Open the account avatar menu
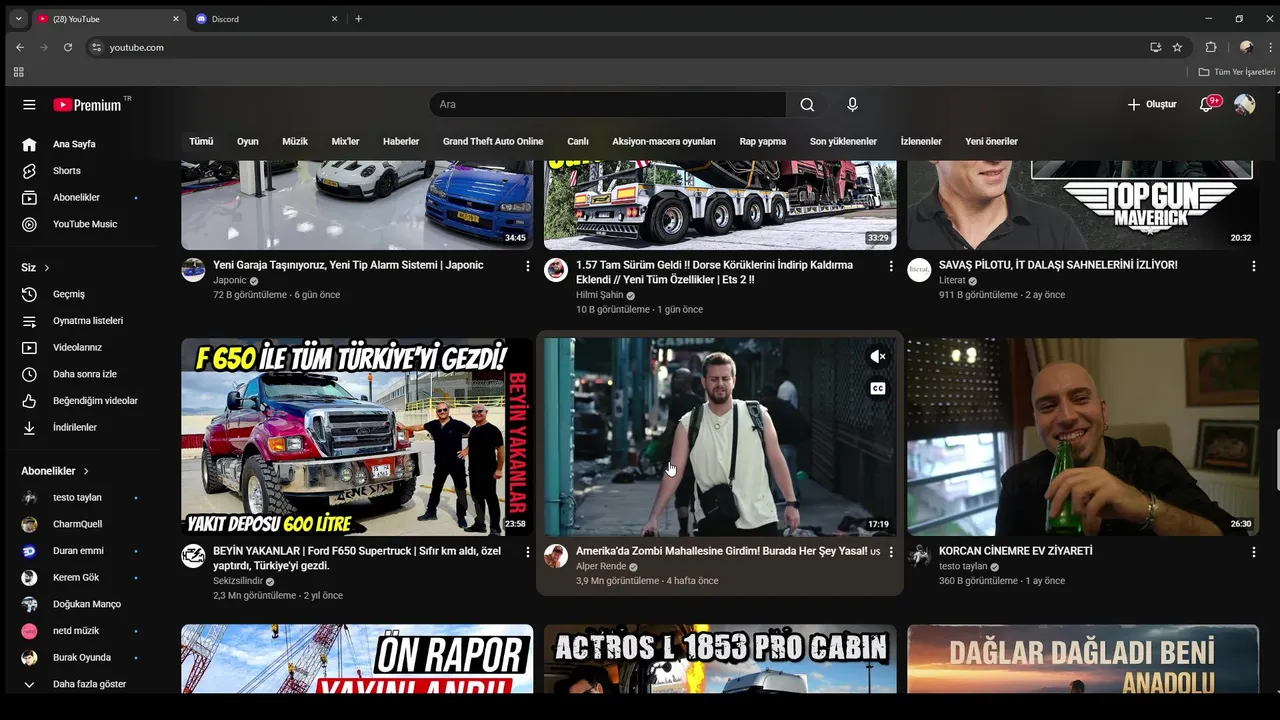The height and width of the screenshot is (720, 1280). coord(1244,104)
